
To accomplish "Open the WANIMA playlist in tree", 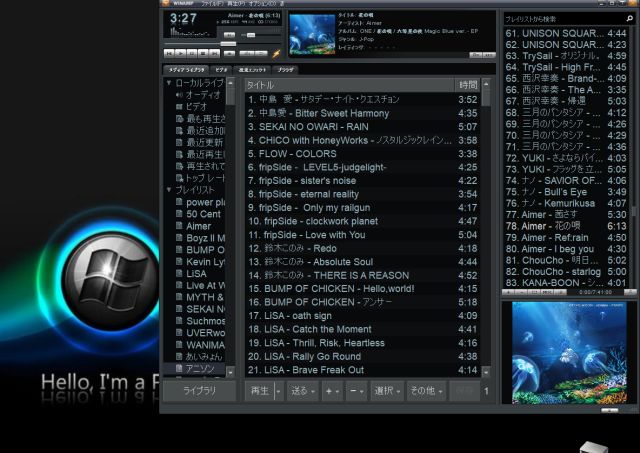I will coord(205,345).
